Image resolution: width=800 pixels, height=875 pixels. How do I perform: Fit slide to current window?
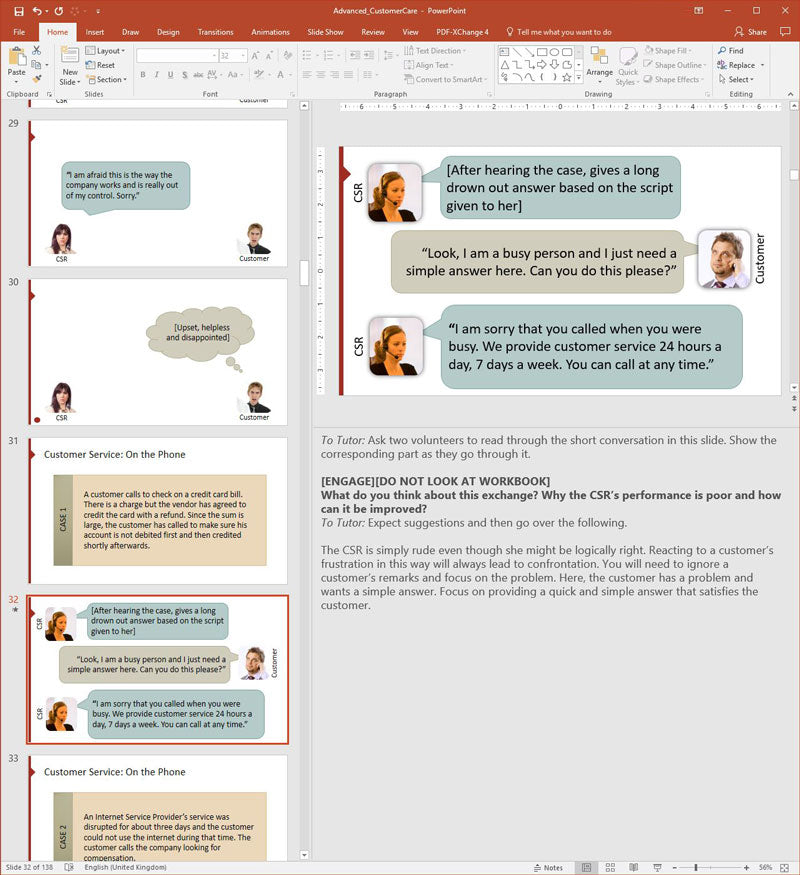coord(784,867)
